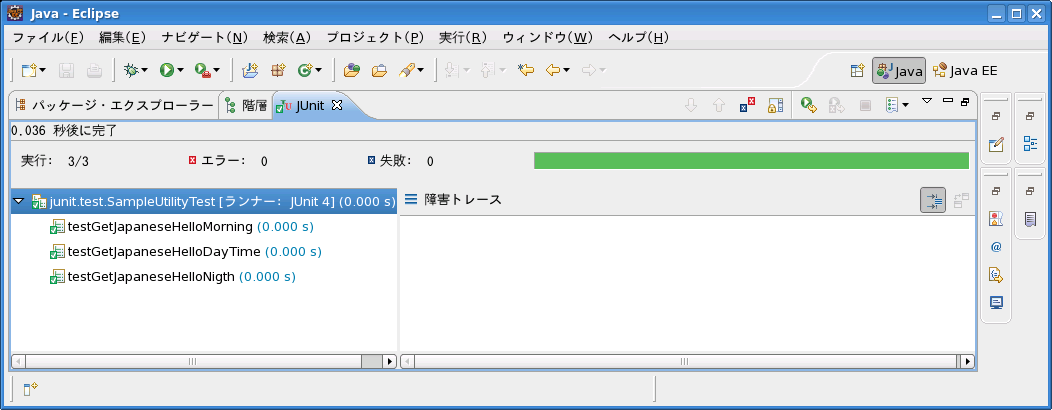Click the Console monitor fast view icon
This screenshot has height=410, width=1052.
click(x=996, y=302)
